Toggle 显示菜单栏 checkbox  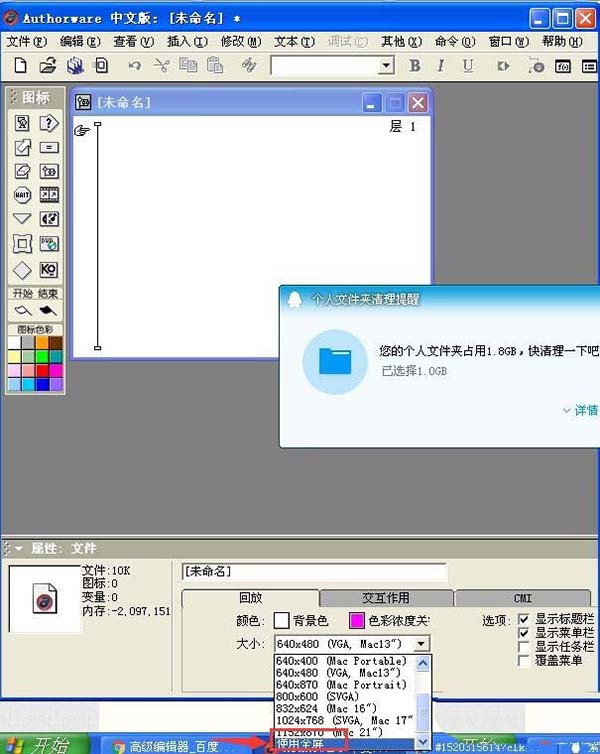point(524,633)
